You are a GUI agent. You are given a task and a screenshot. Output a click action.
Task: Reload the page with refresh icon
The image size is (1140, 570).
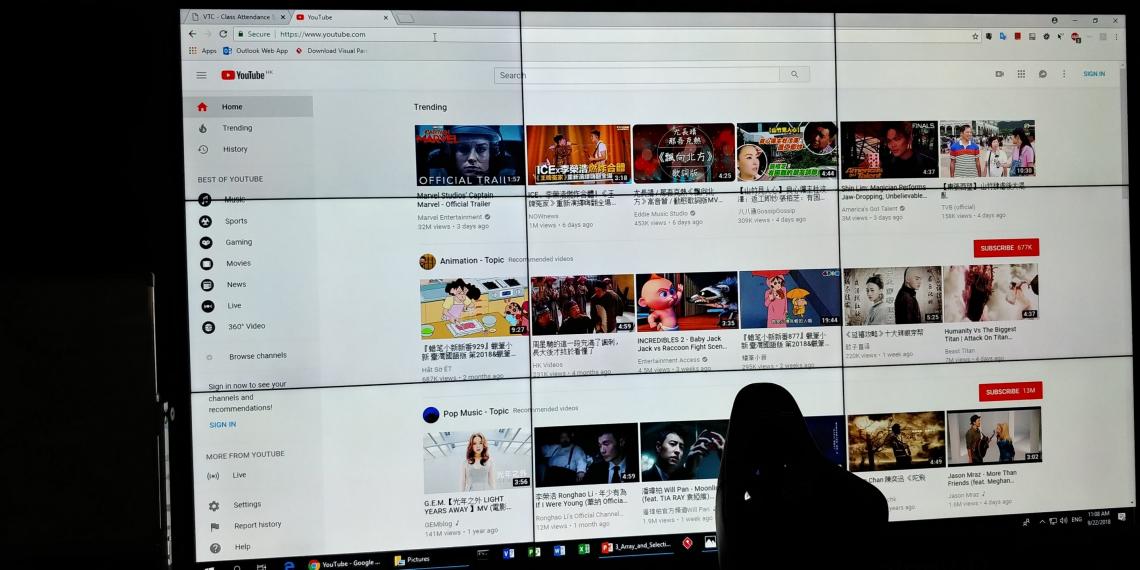pyautogui.click(x=223, y=33)
